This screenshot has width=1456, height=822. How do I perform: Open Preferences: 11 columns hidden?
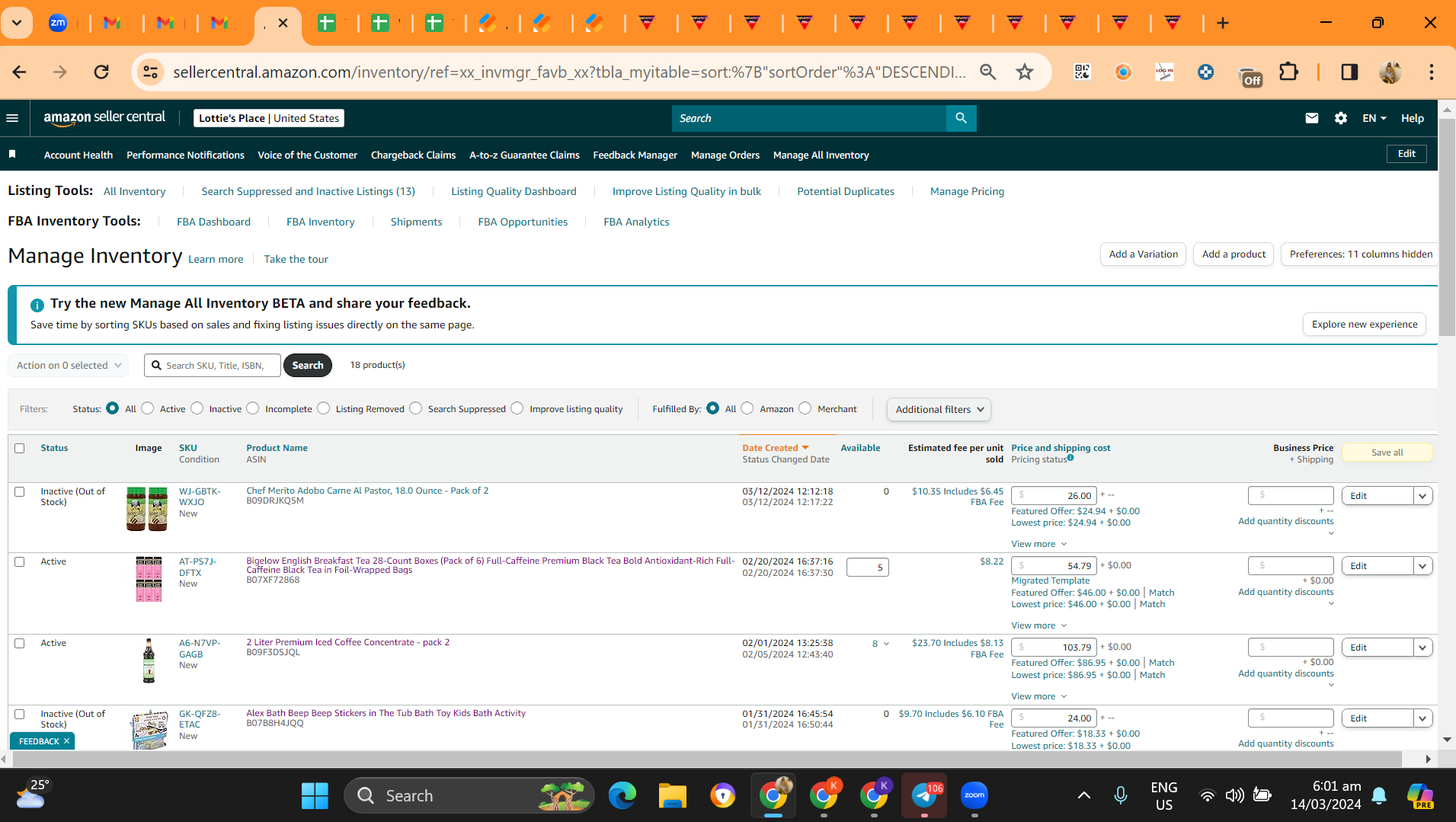click(x=1361, y=254)
